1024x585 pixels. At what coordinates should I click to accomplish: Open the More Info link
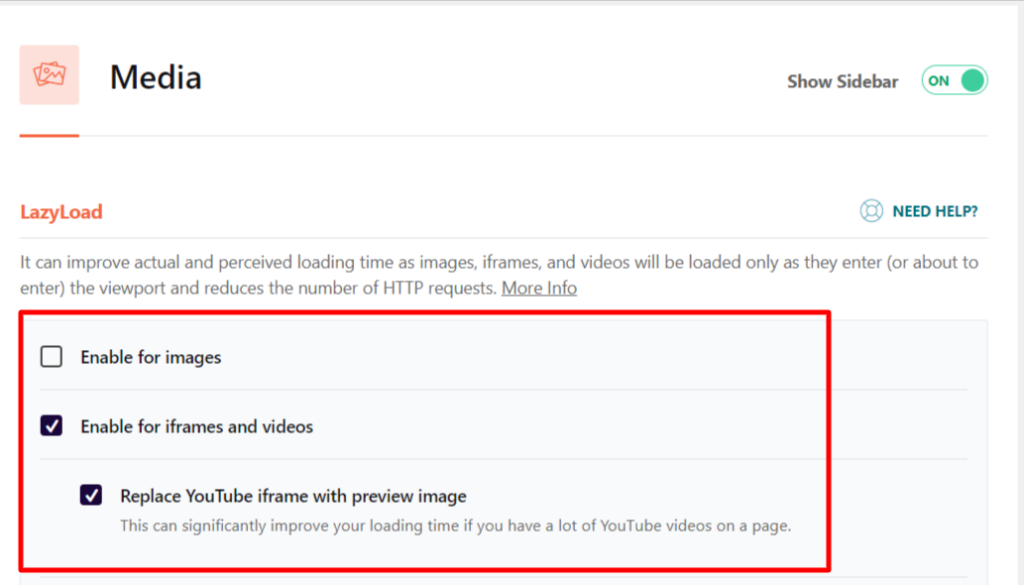click(539, 287)
